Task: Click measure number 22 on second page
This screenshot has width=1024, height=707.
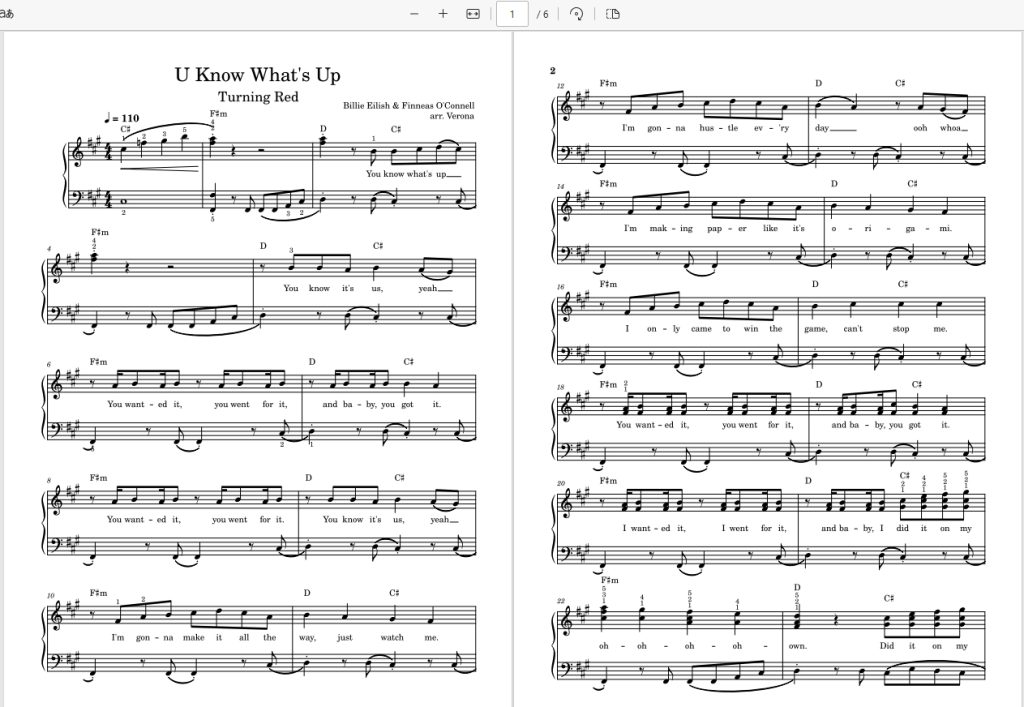Action: tap(561, 601)
